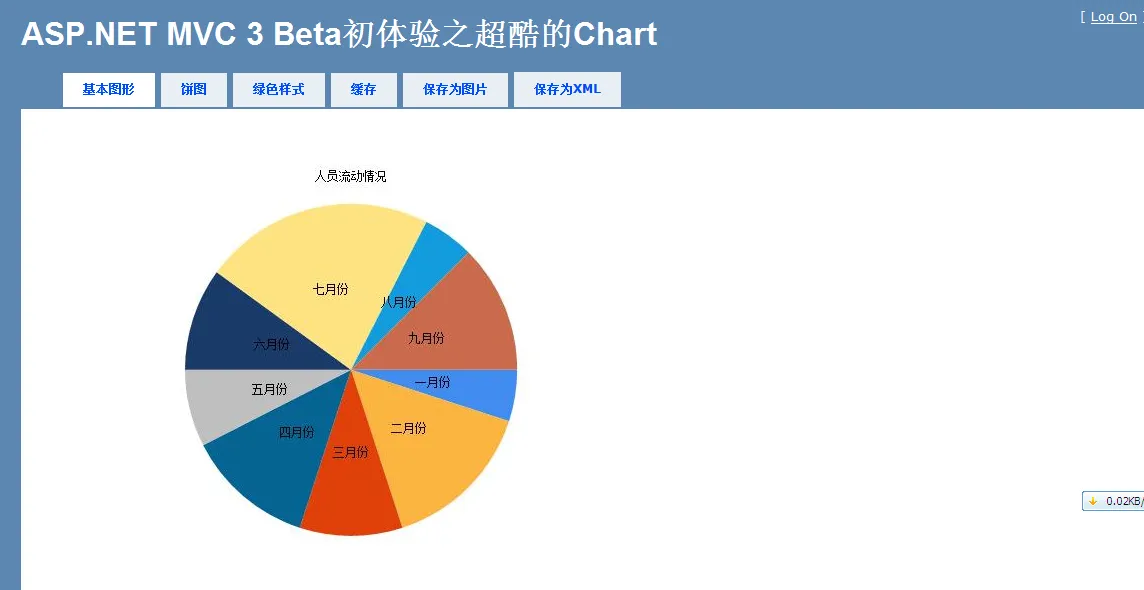Click the chart title 人员流动情况
This screenshot has width=1144, height=590.
click(350, 176)
